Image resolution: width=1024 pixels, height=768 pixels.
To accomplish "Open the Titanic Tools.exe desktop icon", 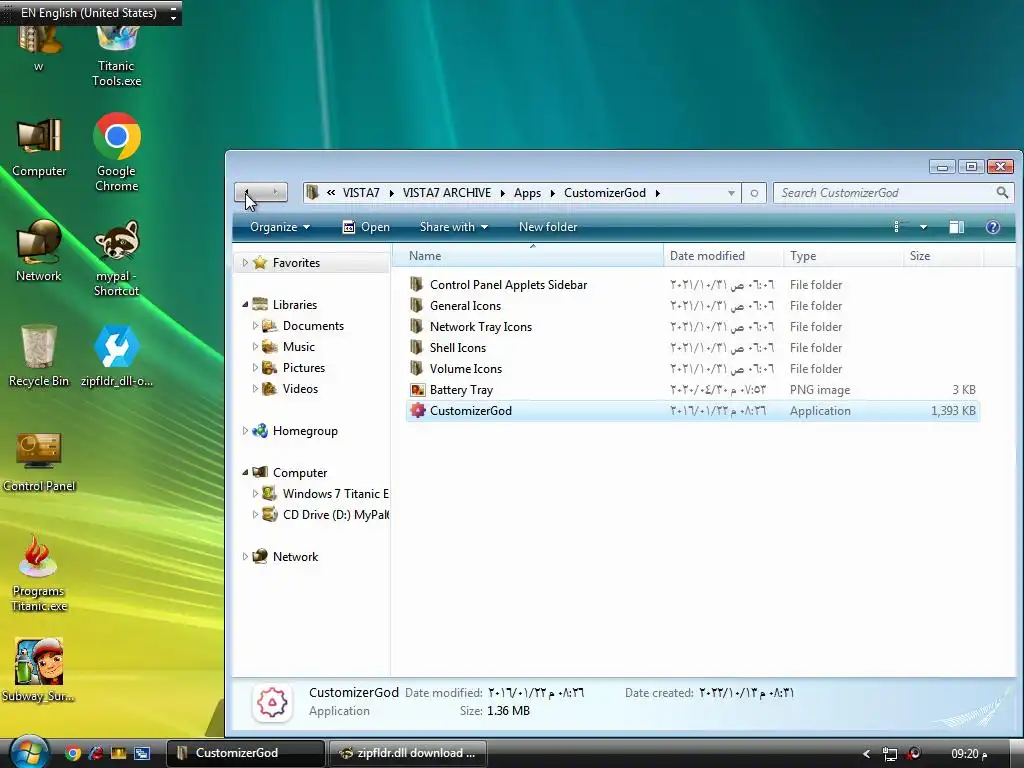I will point(116,56).
